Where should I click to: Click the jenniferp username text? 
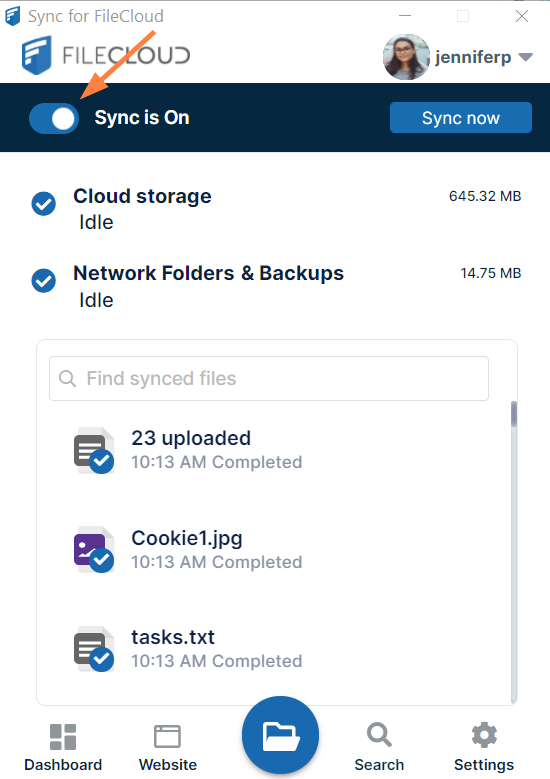(473, 57)
